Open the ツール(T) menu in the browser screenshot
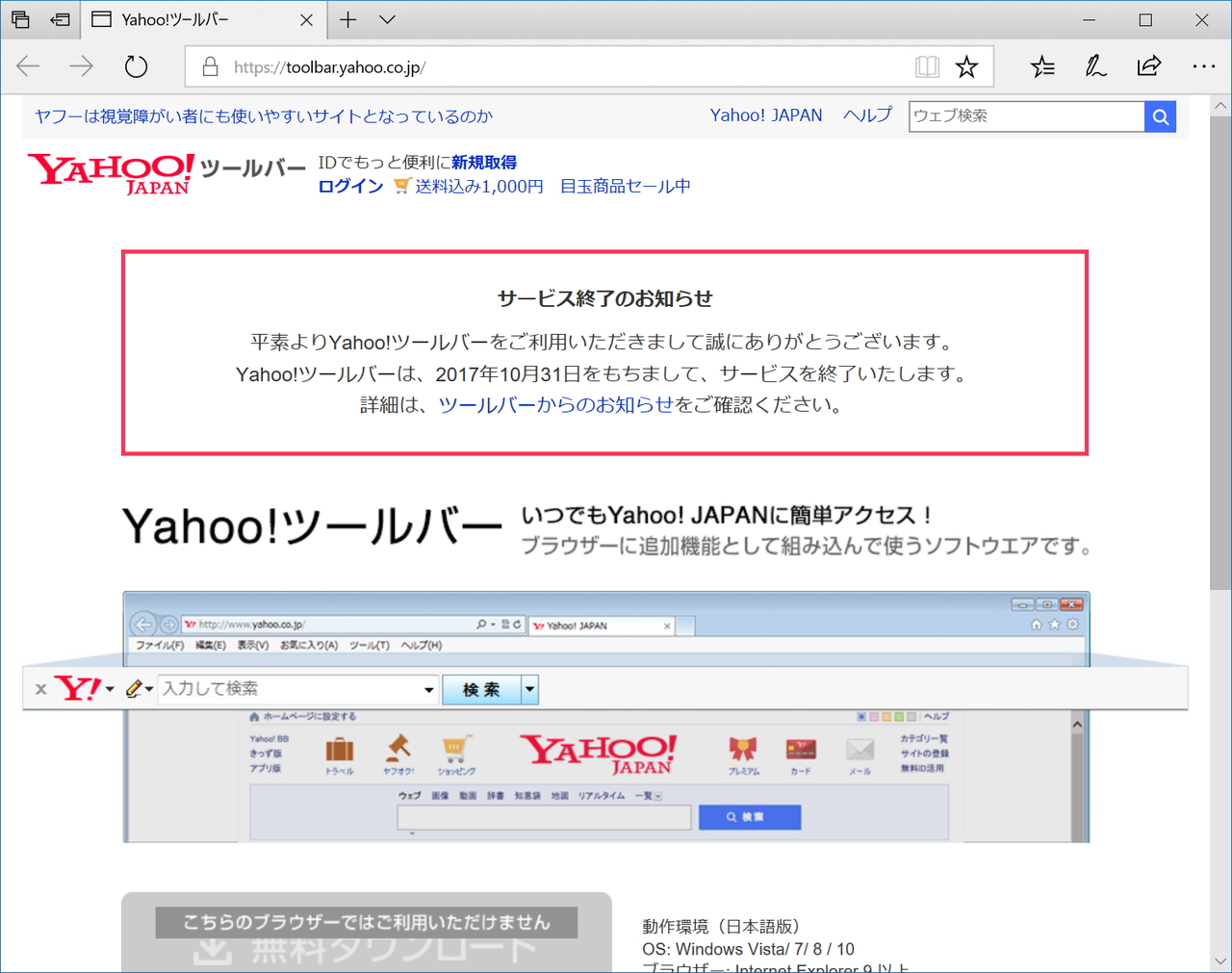This screenshot has height=973, width=1232. click(369, 645)
